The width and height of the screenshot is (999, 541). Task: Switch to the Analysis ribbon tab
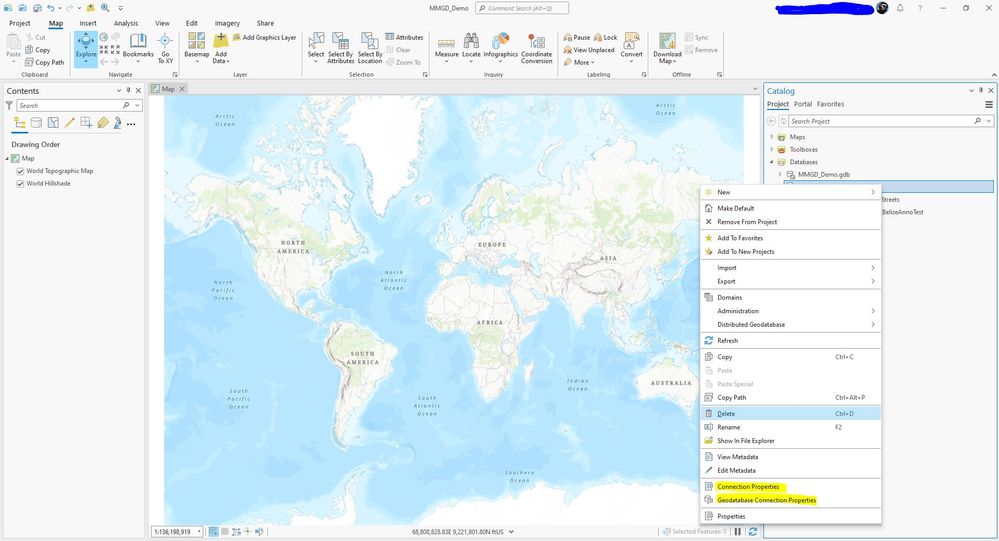[x=126, y=23]
